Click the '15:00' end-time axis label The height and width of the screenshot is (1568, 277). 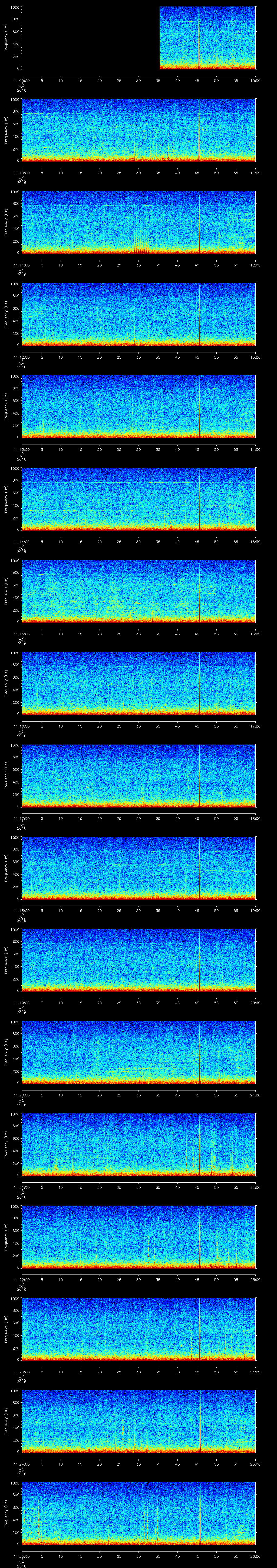(255, 542)
